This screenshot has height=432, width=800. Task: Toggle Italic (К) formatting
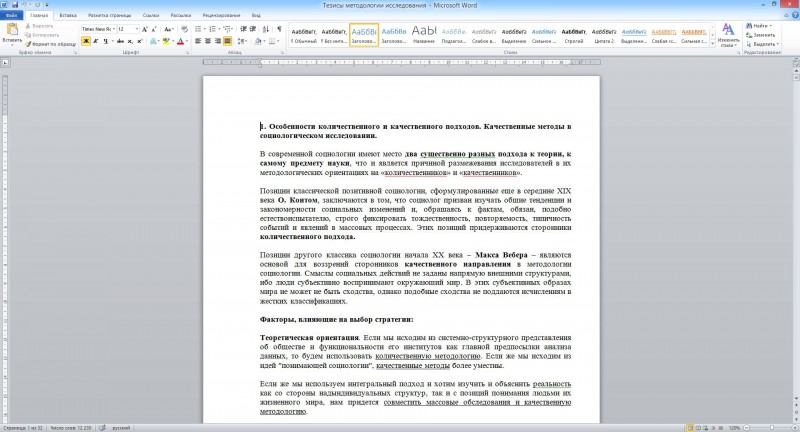click(95, 41)
